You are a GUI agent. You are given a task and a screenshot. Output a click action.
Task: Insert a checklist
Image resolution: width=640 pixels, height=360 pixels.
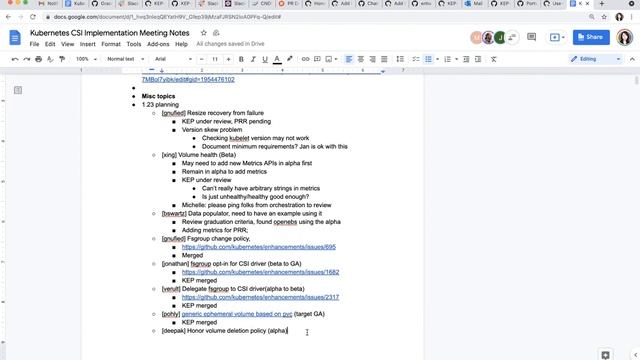pyautogui.click(x=416, y=59)
